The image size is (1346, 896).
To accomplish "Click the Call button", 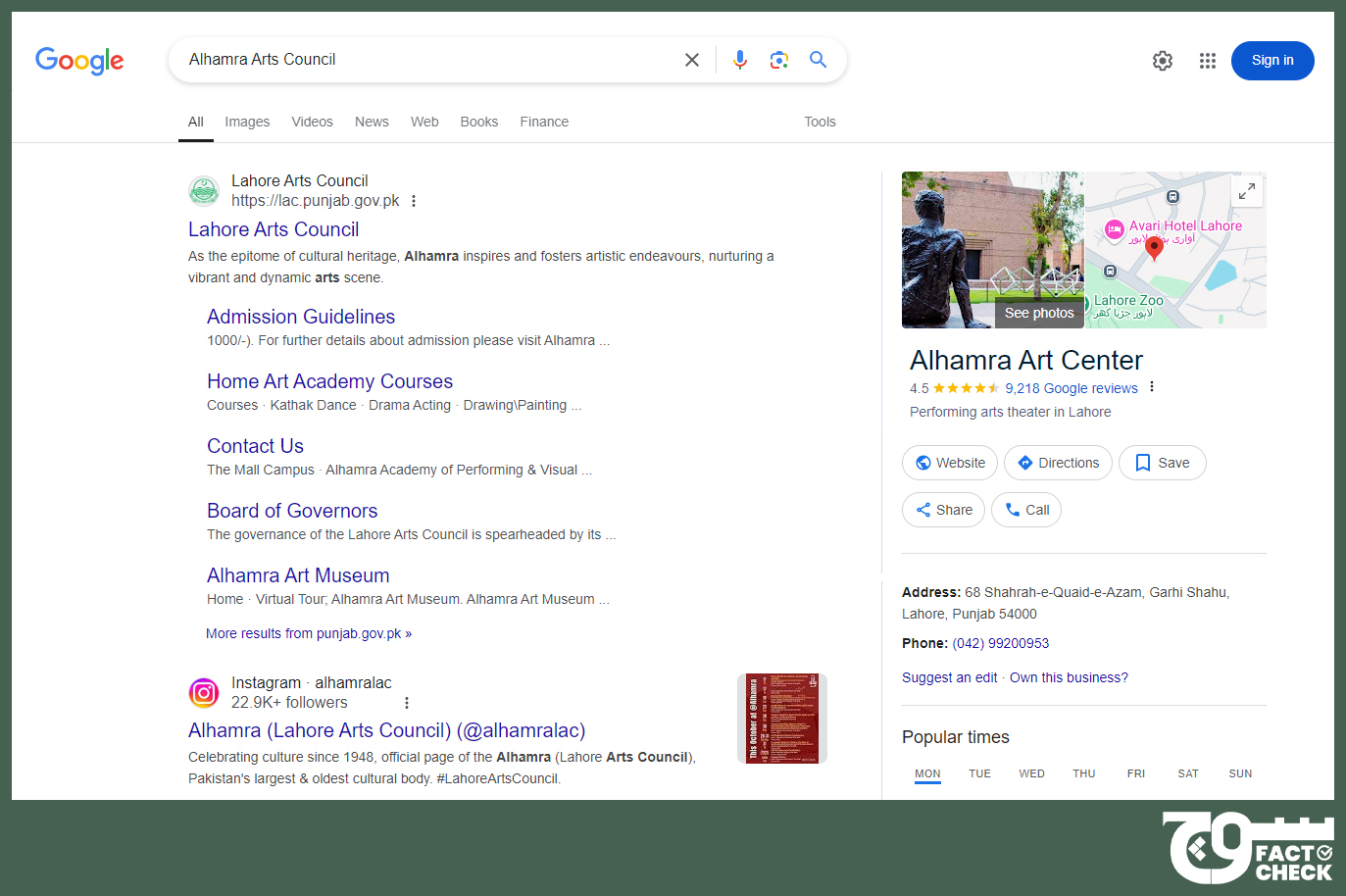I will 1026,510.
